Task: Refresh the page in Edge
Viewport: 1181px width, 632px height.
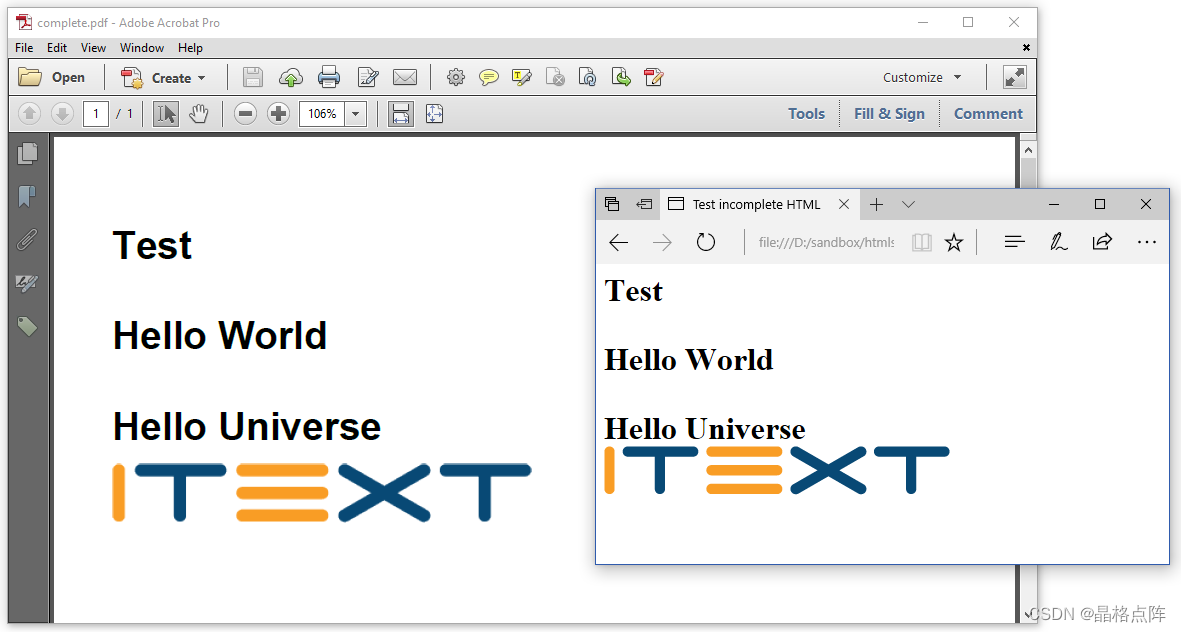Action: pyautogui.click(x=706, y=243)
